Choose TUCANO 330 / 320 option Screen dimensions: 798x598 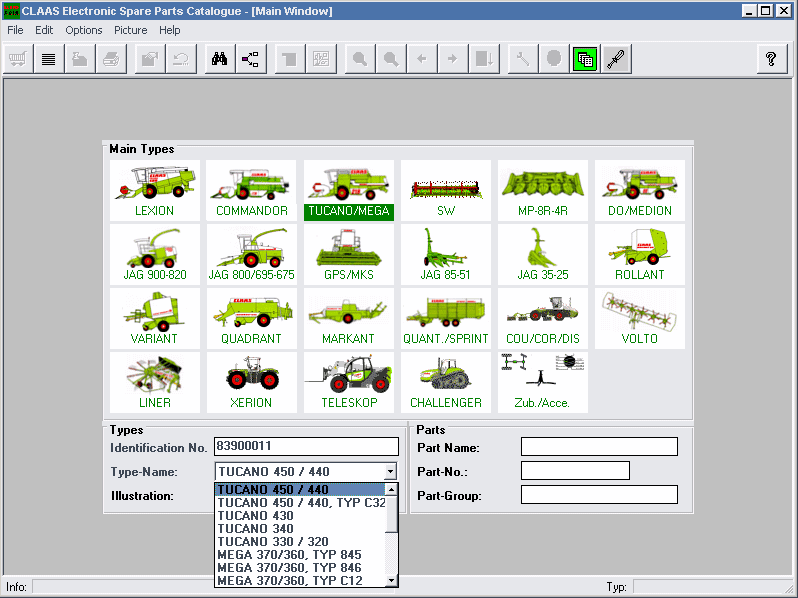(x=300, y=542)
